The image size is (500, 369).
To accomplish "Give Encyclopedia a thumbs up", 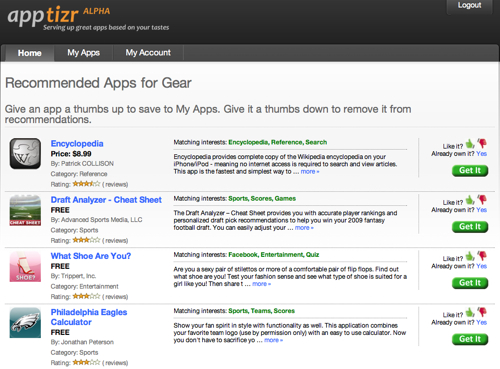I will point(470,144).
